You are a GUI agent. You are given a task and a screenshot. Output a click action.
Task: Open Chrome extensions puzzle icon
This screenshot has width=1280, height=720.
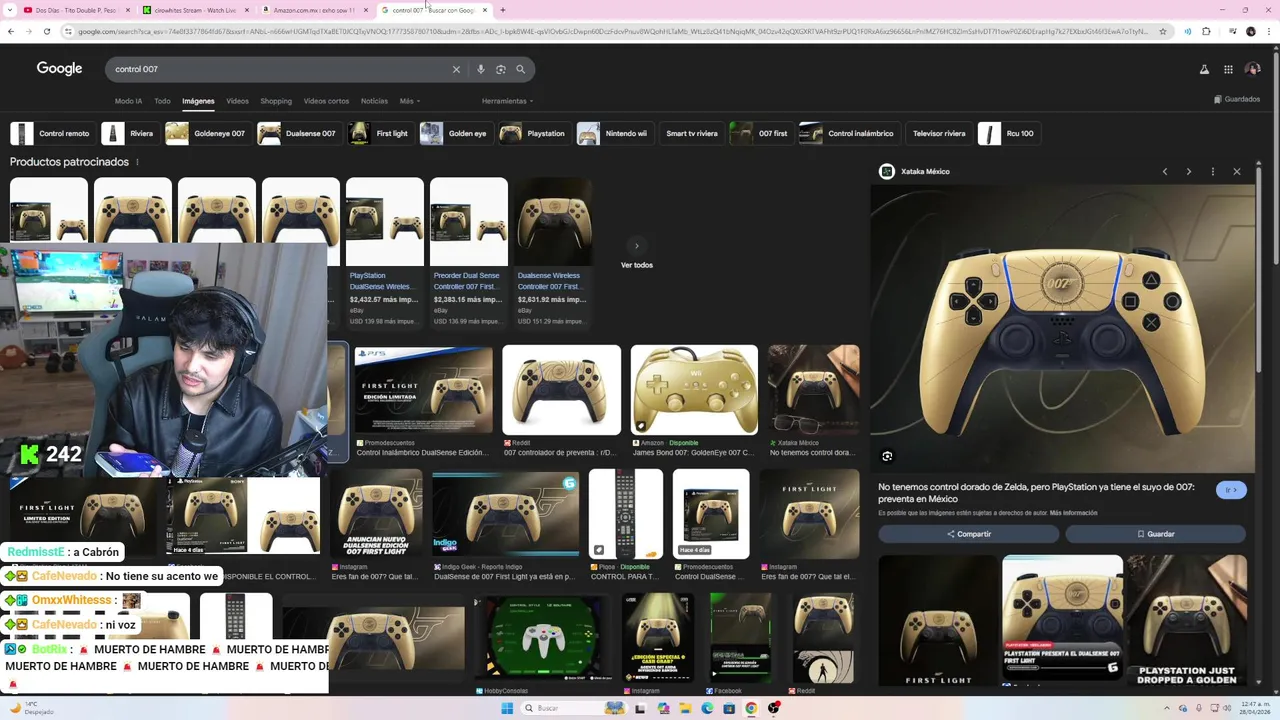(x=1206, y=31)
